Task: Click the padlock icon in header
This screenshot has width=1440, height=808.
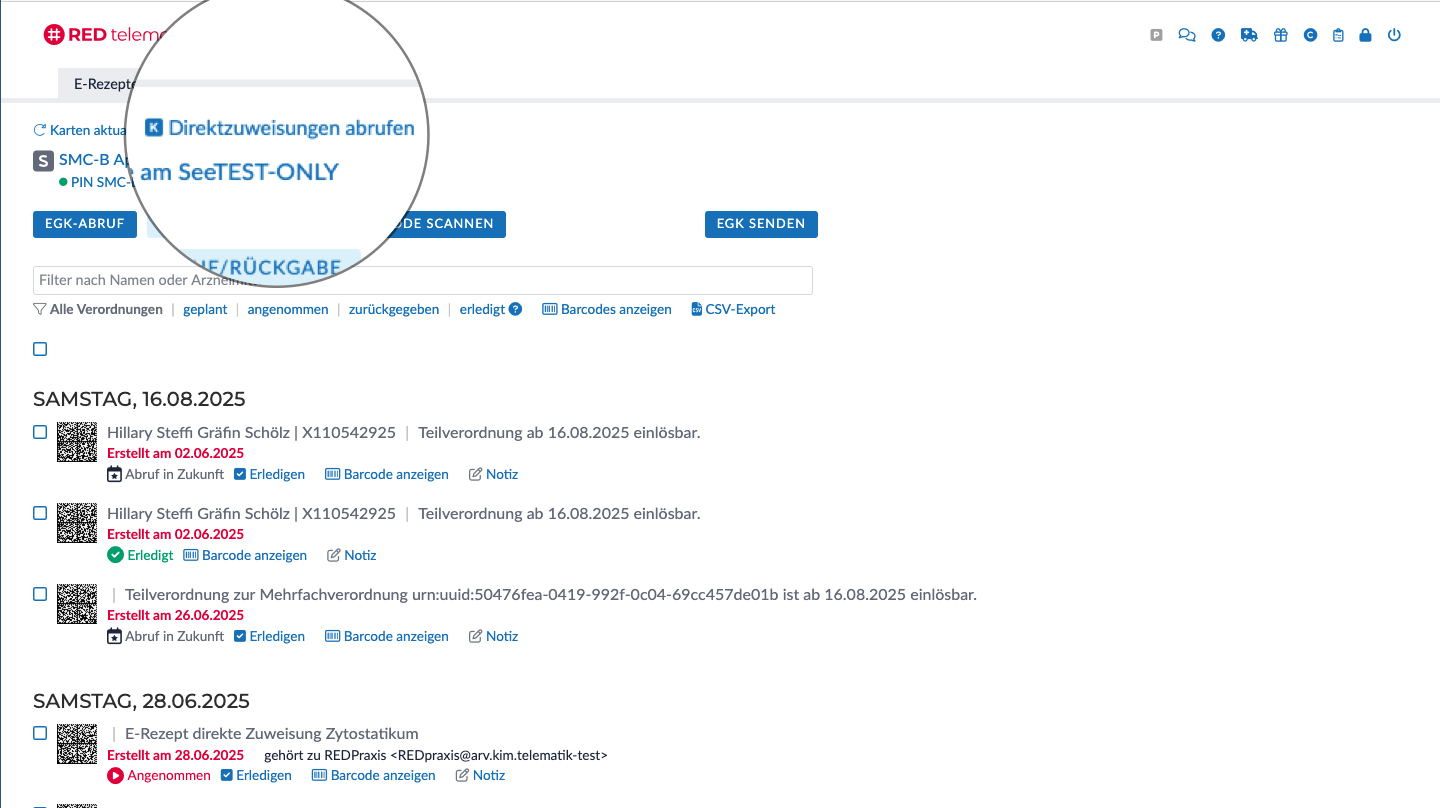Action: coord(1365,35)
